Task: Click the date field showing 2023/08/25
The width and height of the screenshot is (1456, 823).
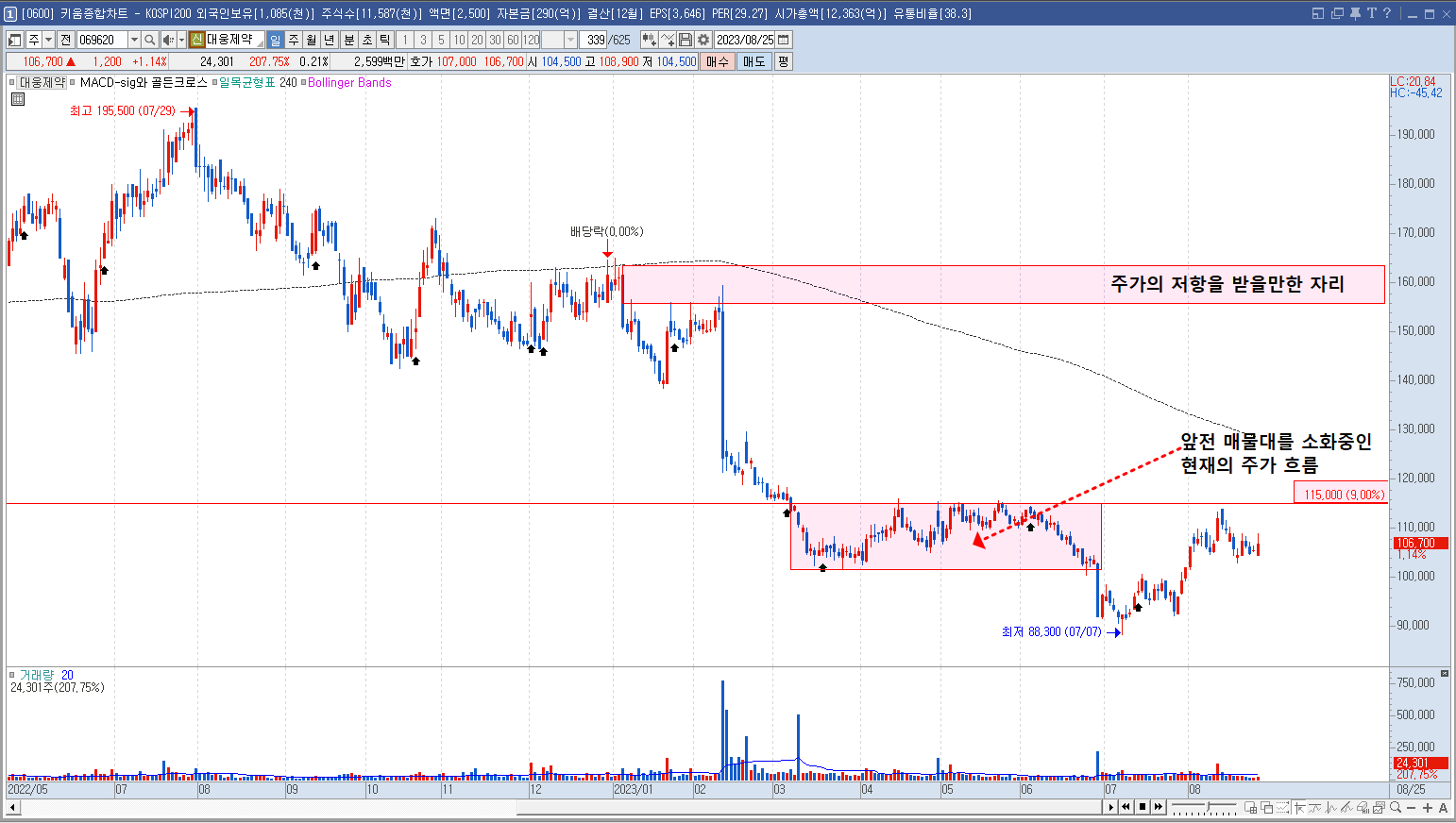Action: 745,40
